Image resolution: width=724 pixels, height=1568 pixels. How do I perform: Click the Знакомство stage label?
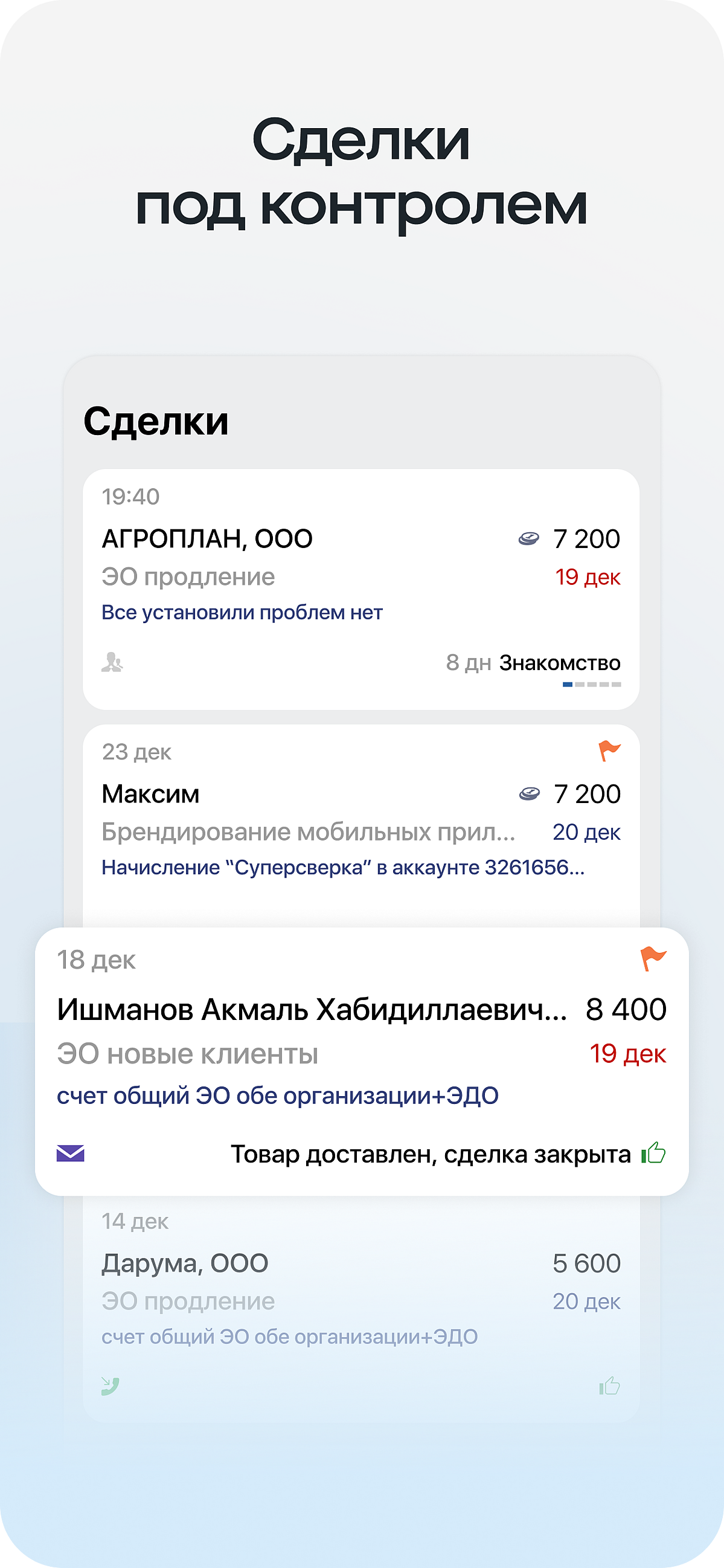coord(560,663)
